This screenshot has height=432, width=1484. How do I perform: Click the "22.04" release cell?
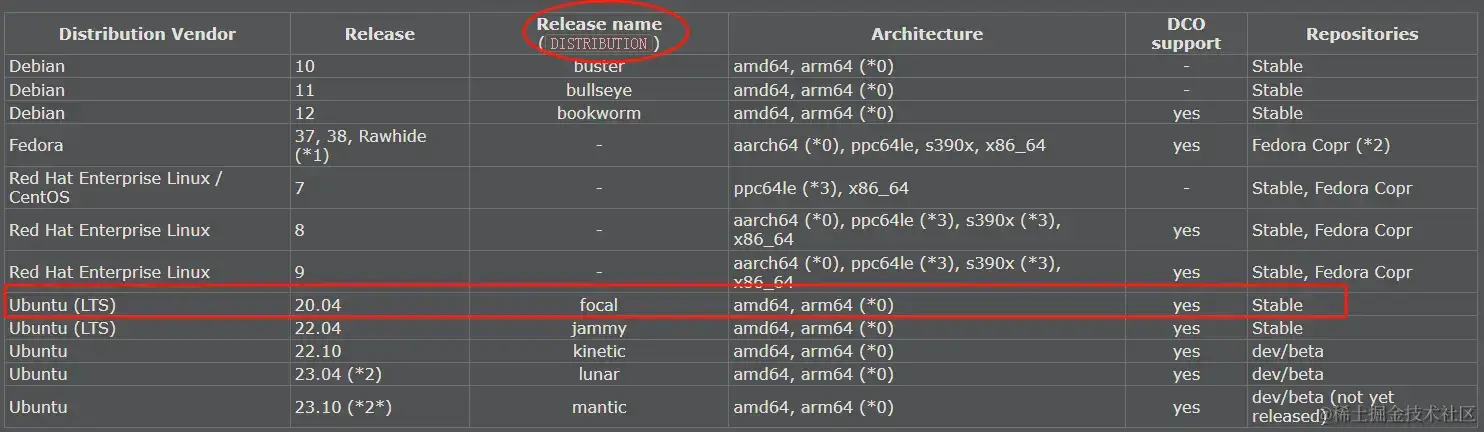tap(380, 328)
